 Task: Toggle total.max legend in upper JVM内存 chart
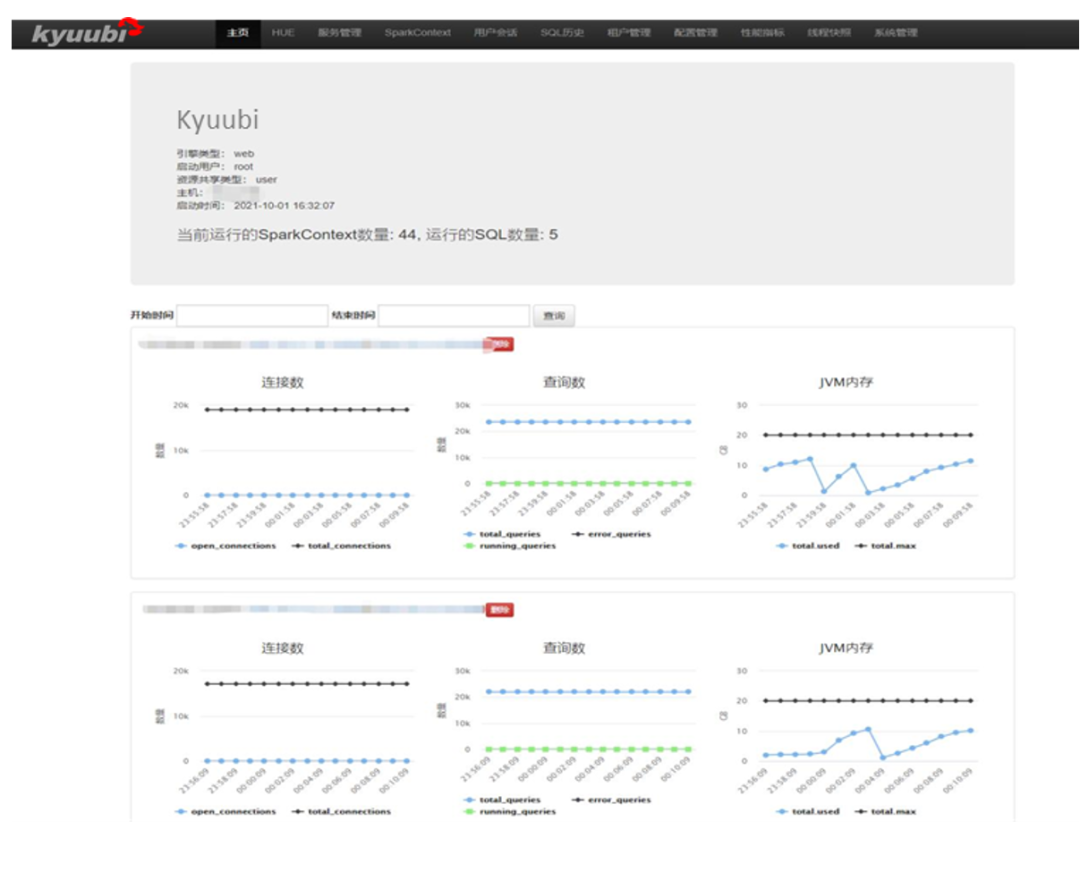[x=886, y=546]
